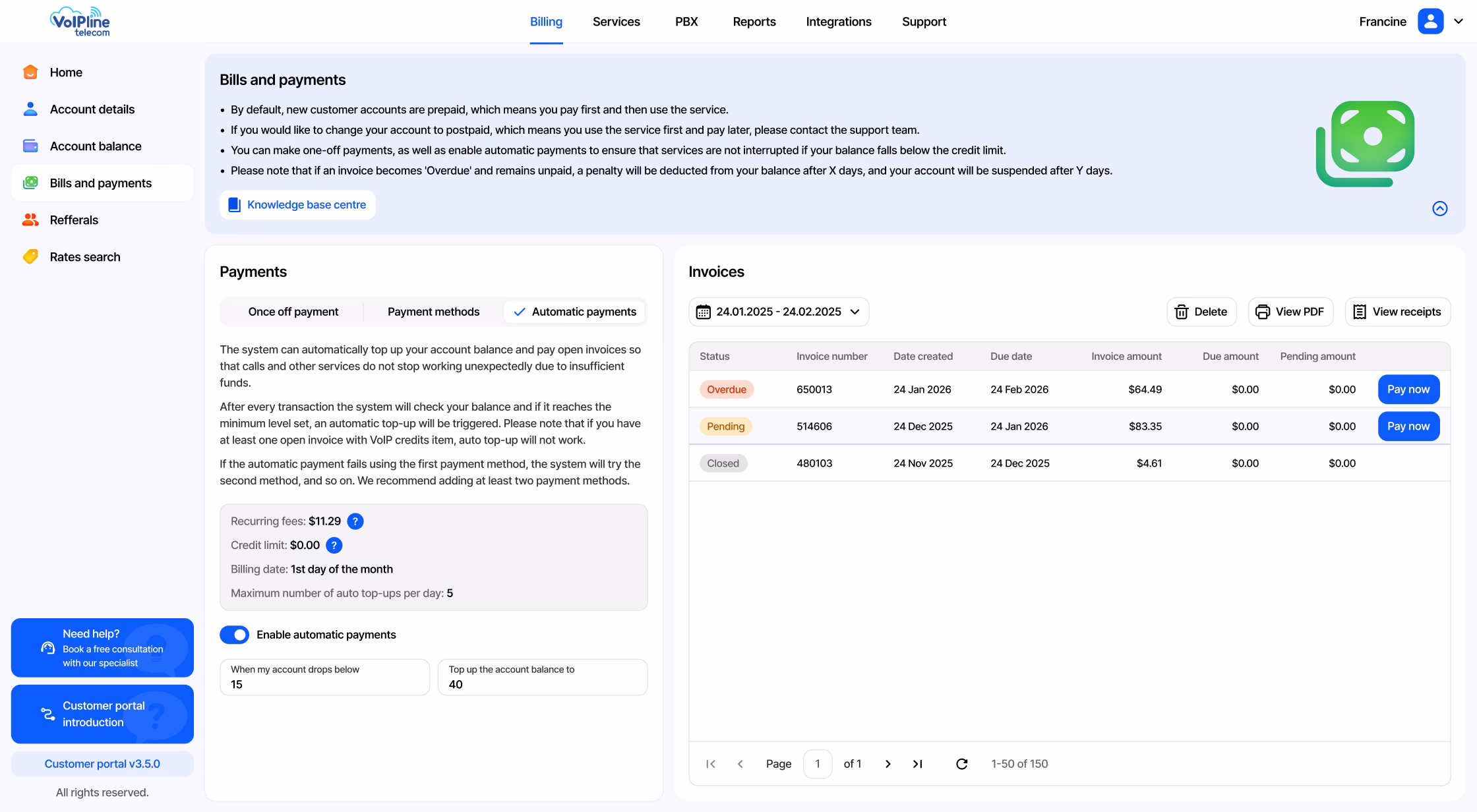Collapse the Bills and payments info banner
Image resolution: width=1477 pixels, height=812 pixels.
pos(1440,208)
